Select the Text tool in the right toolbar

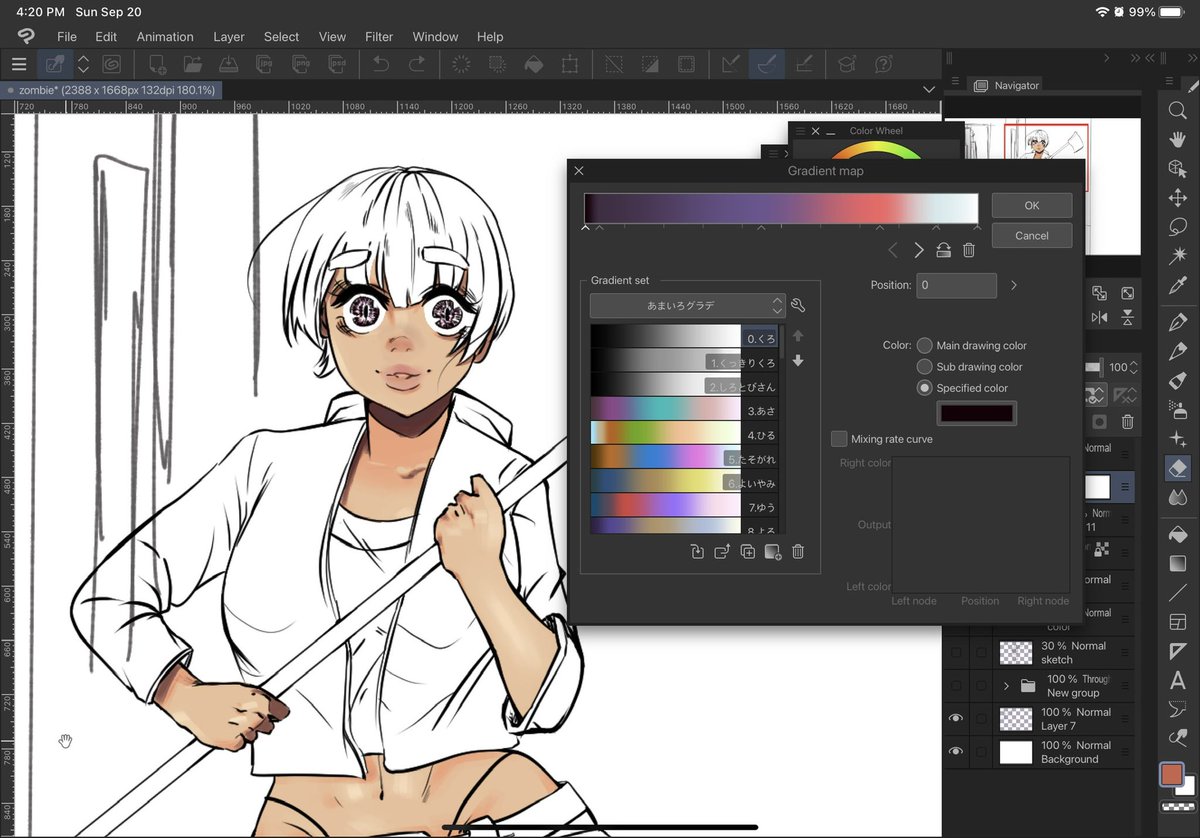click(1178, 681)
